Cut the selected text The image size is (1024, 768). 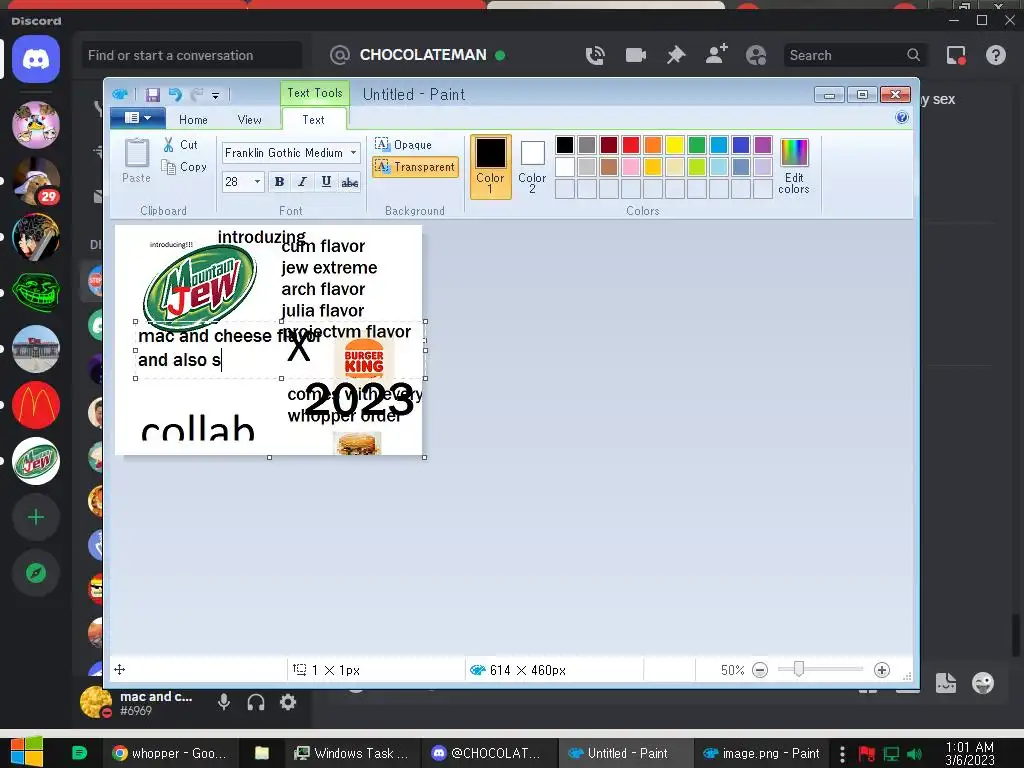(181, 145)
